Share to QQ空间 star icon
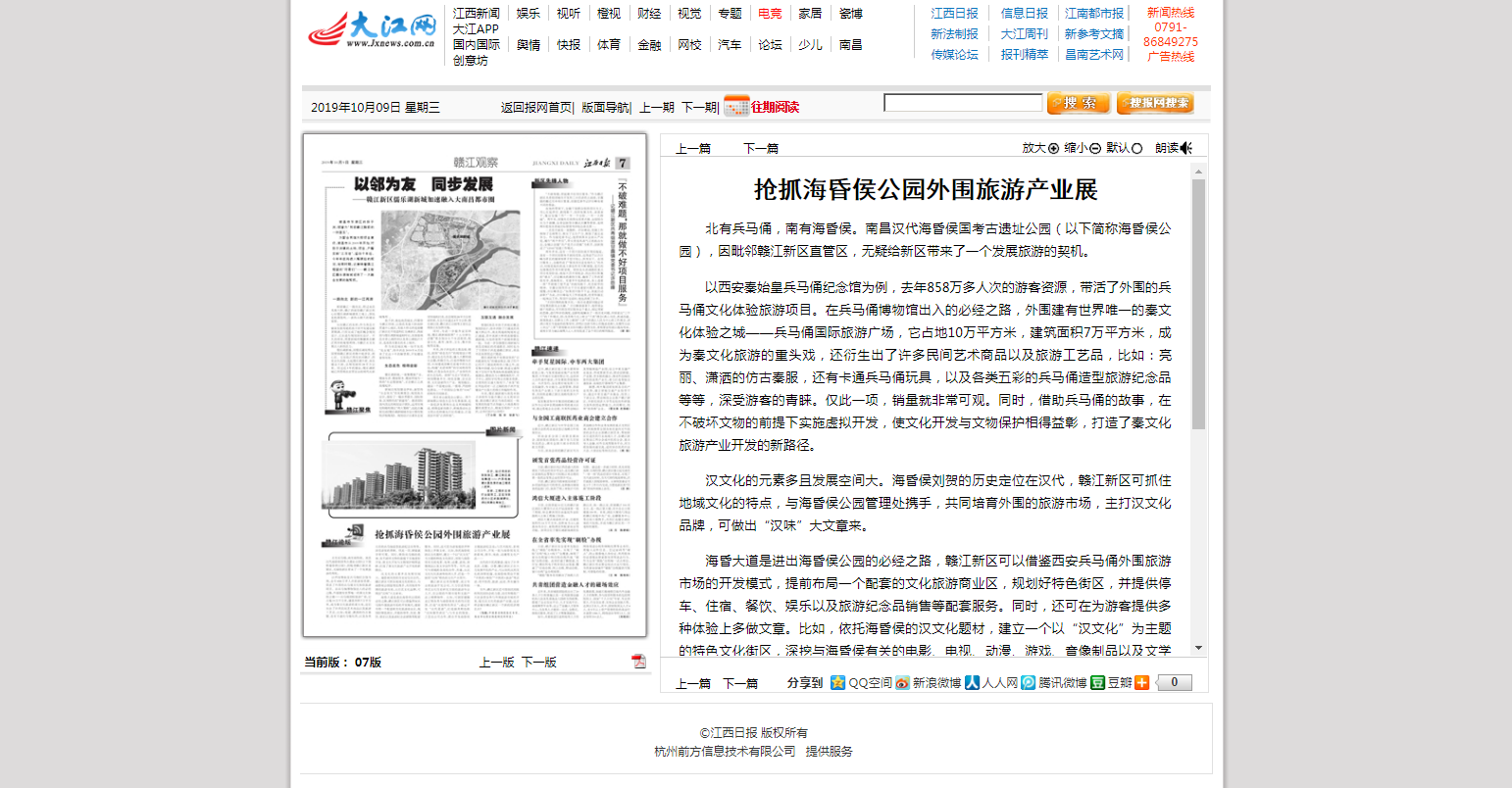This screenshot has height=788, width=1512. coord(837,683)
